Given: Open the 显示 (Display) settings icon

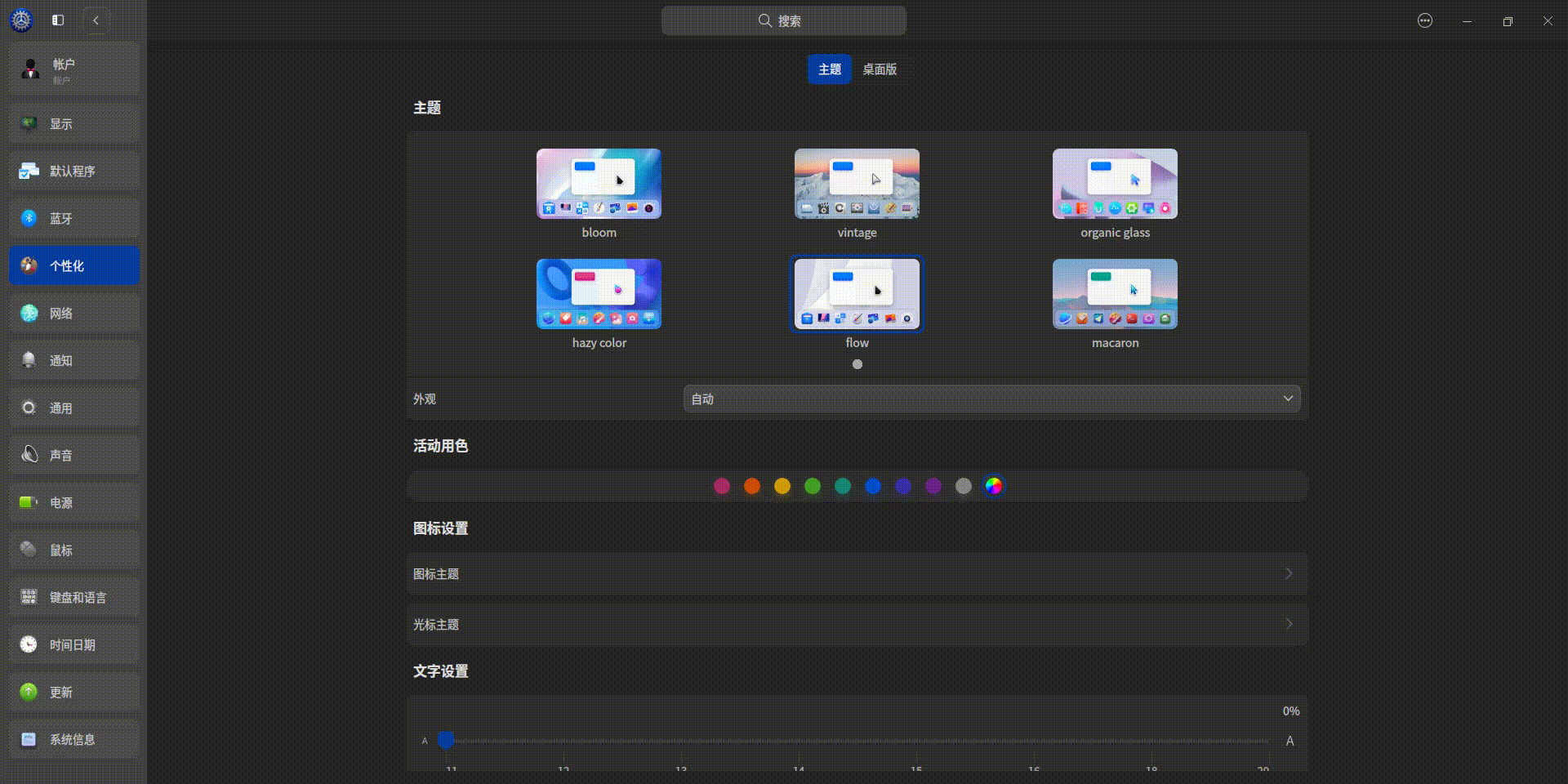Looking at the screenshot, I should click(x=29, y=123).
